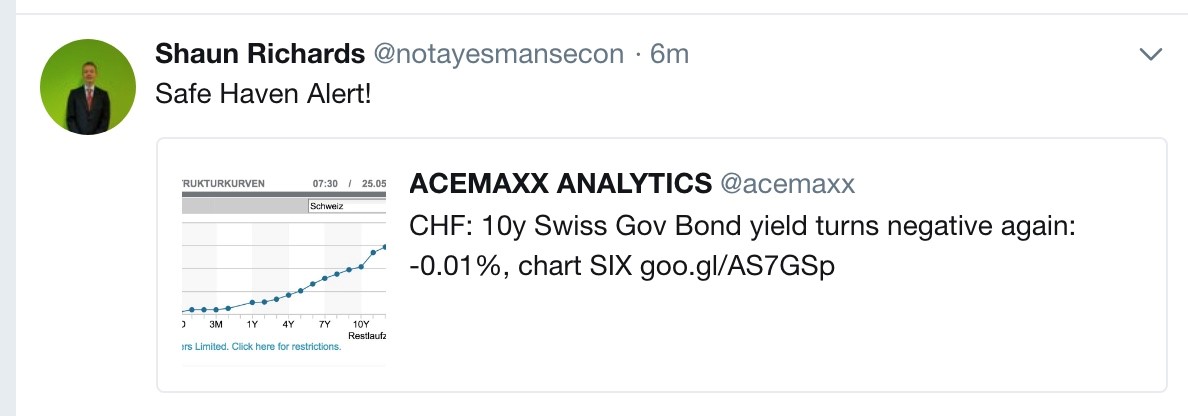Click the 1Y label on chart axis
The height and width of the screenshot is (416, 1188).
click(252, 325)
